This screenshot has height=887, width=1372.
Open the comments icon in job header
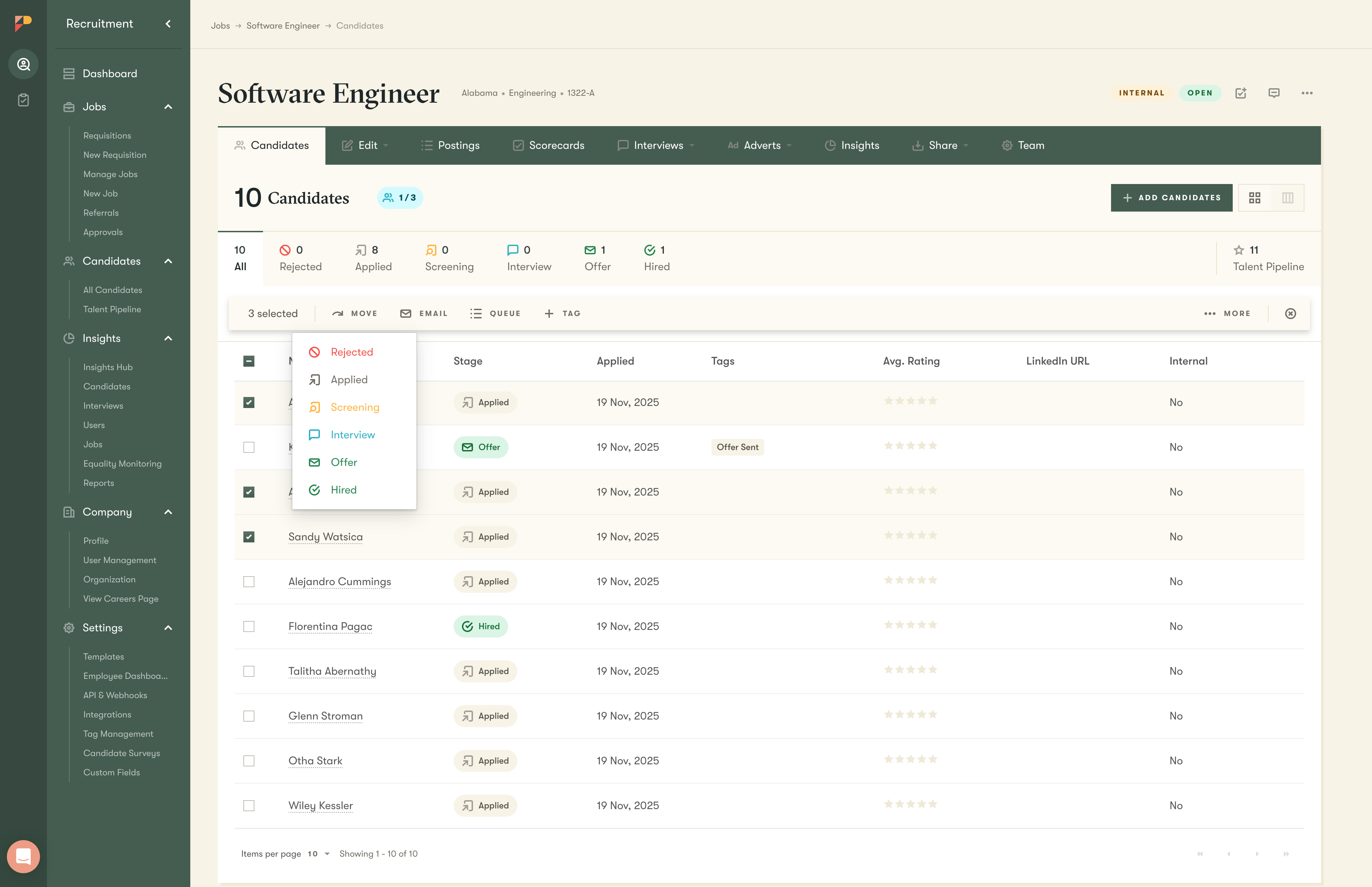[1273, 93]
